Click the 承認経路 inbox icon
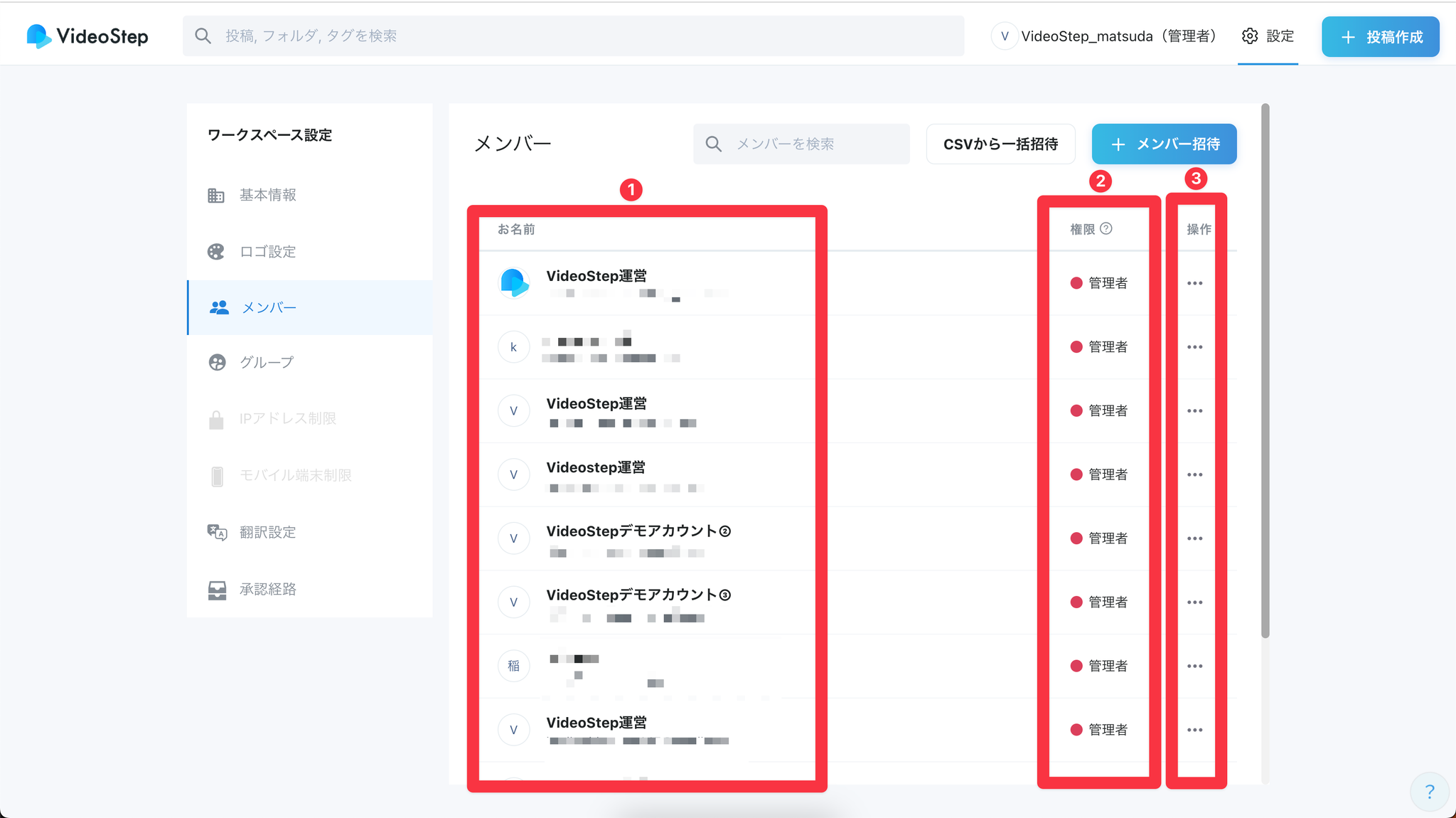The width and height of the screenshot is (1456, 818). coord(217,590)
